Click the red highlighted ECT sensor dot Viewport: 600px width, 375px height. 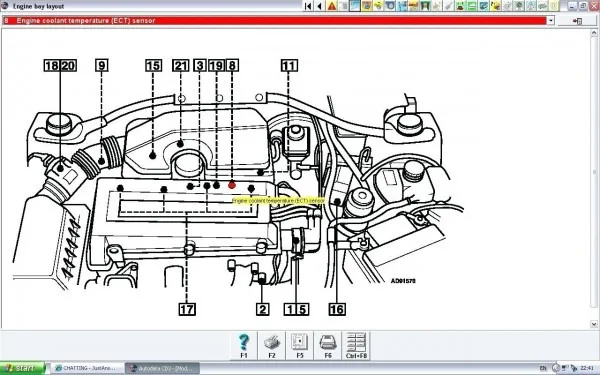click(232, 185)
